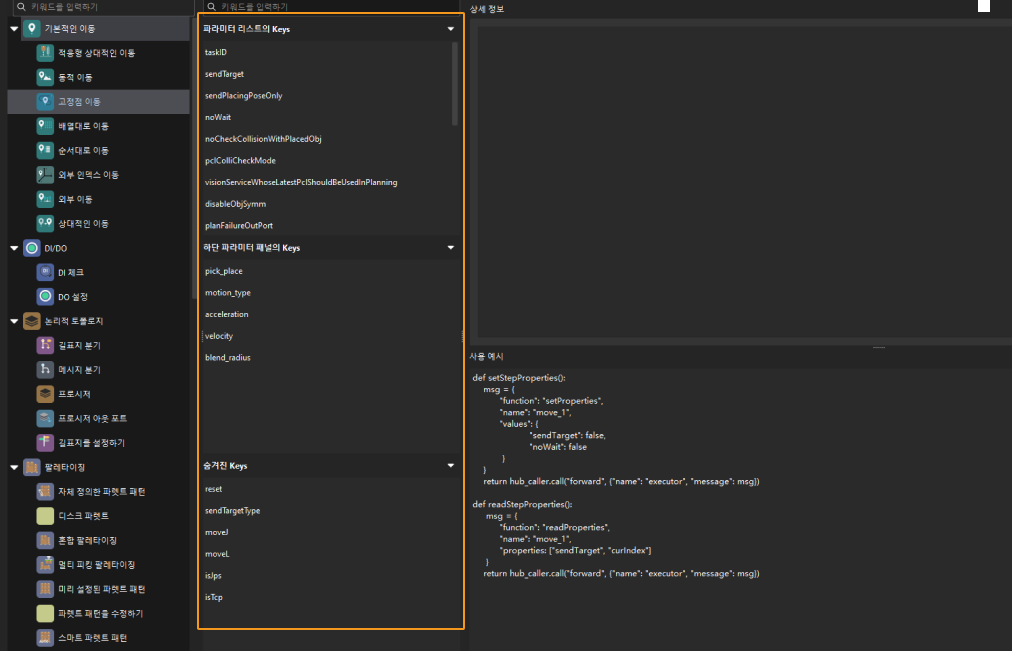
Task: Click the 적응형 상대적인 이동 step icon
Action: (x=45, y=53)
